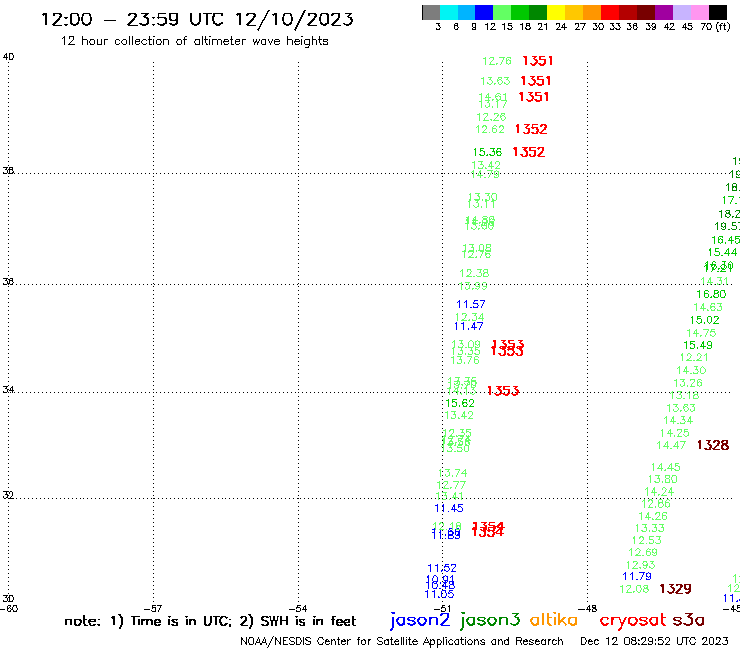Click the longitude axis label '-54'
Viewport: 740px width, 650px height.
(298, 608)
